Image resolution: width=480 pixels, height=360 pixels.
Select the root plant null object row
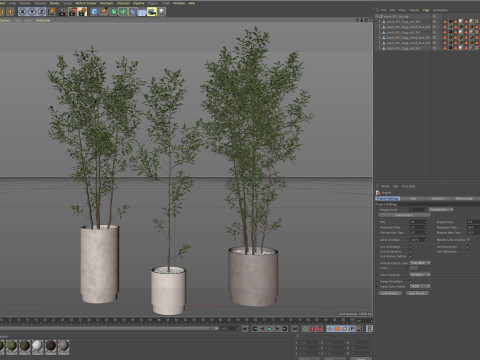[396, 16]
